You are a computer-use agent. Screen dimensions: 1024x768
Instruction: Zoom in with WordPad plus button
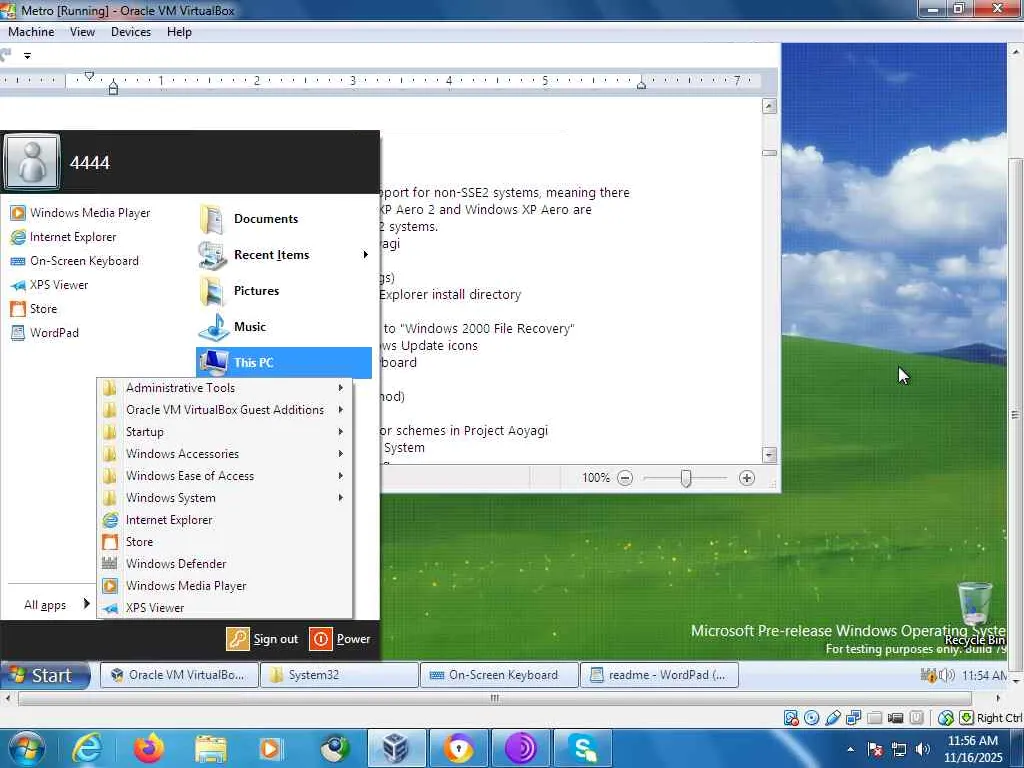[746, 478]
